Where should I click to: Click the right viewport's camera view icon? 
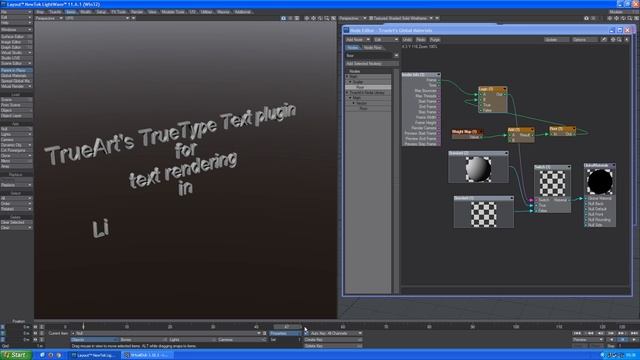587,18
